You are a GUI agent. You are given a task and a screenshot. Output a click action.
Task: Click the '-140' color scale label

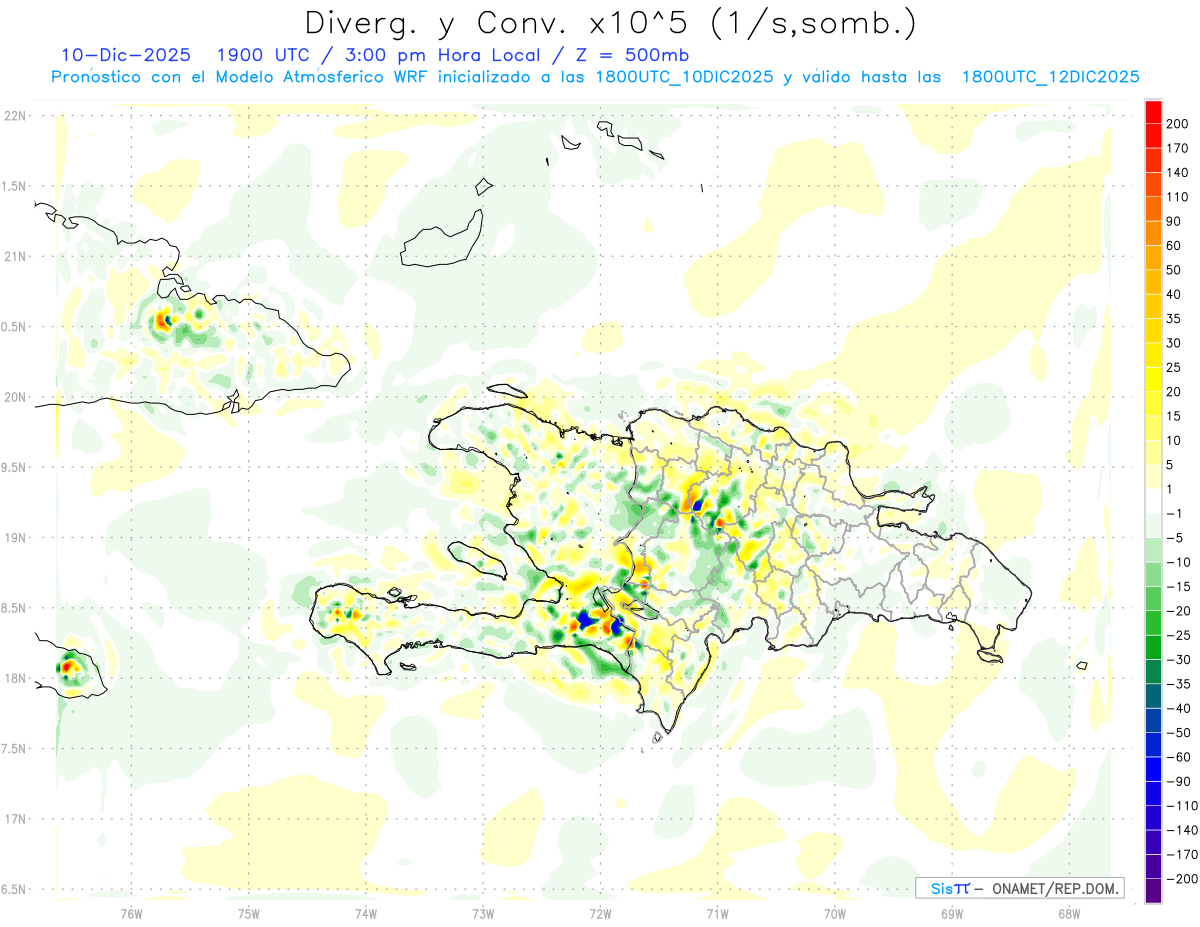1181,831
